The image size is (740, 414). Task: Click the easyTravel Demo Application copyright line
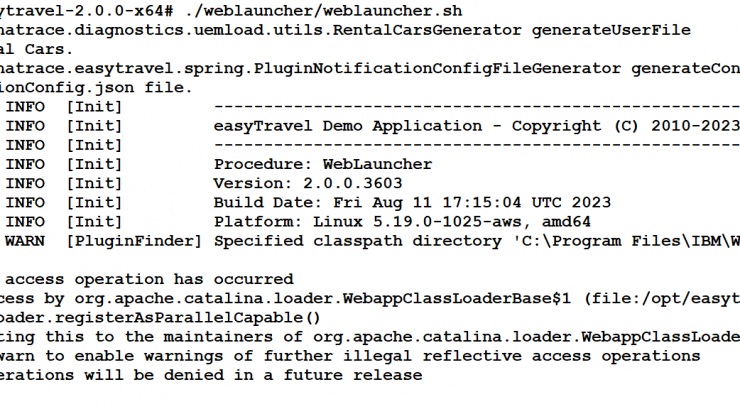(x=477, y=126)
